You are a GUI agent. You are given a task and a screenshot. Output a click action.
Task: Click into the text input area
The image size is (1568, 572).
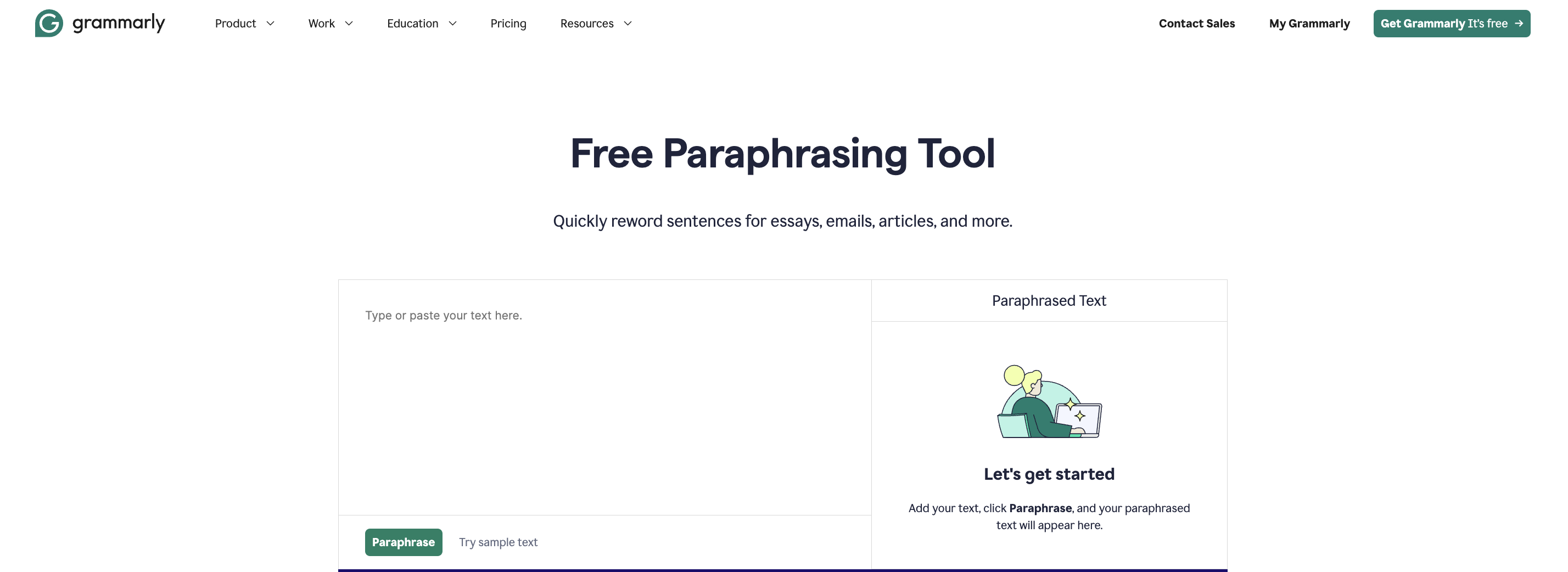[604, 397]
